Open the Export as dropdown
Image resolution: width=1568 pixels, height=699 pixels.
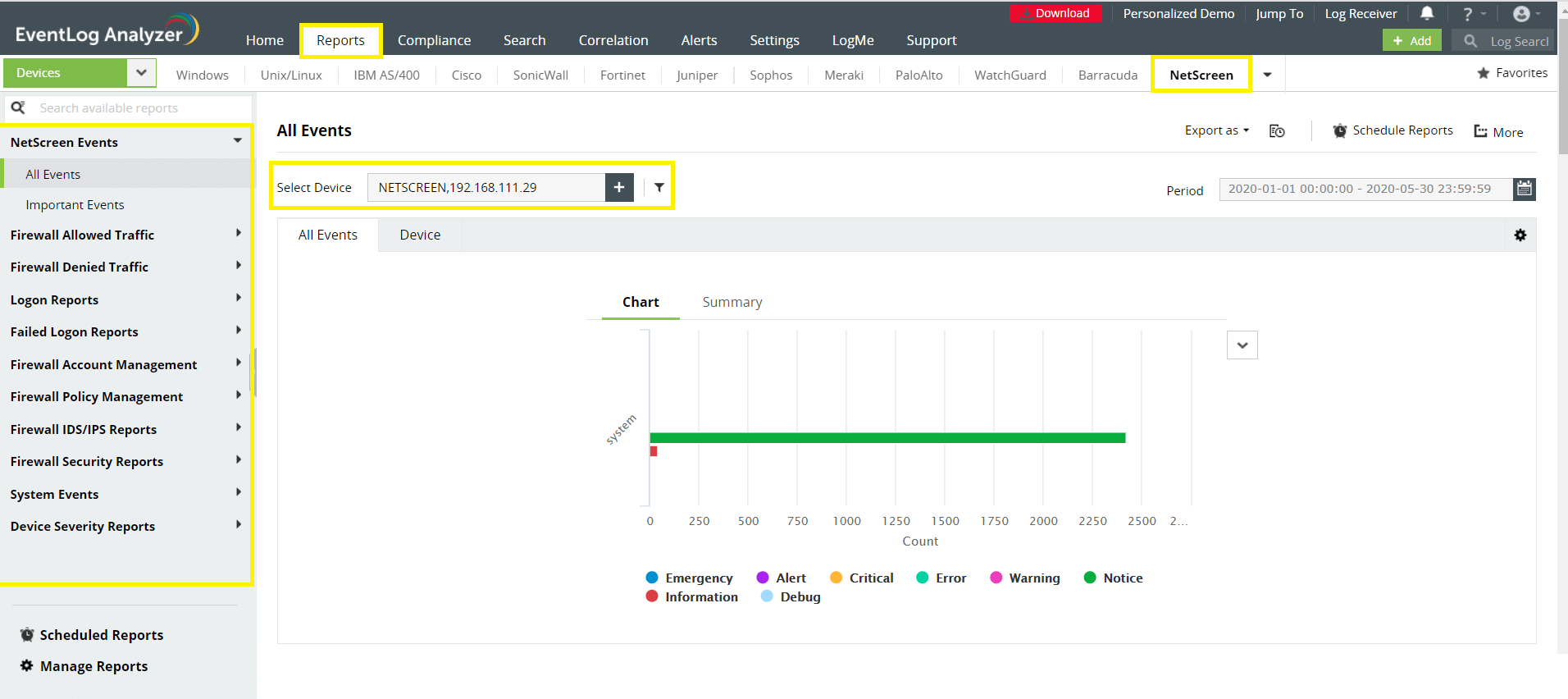(1217, 130)
